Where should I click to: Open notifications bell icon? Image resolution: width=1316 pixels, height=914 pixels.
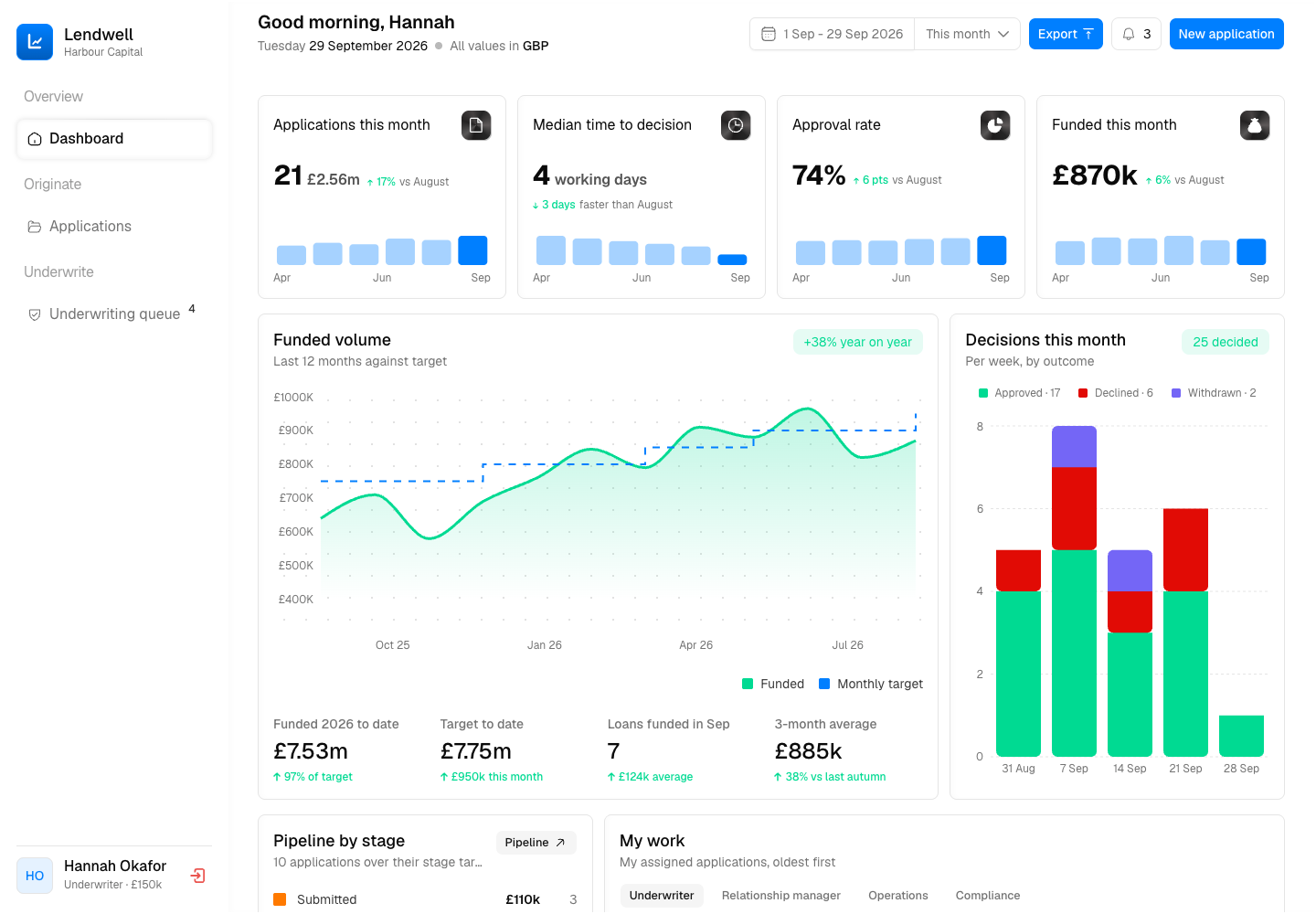tap(1129, 34)
